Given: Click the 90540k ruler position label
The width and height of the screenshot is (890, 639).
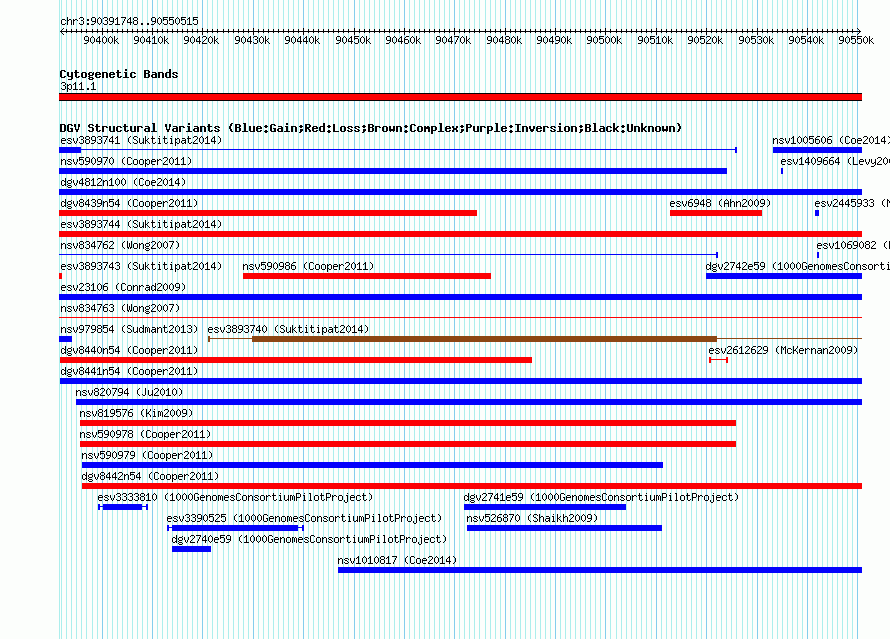Looking at the screenshot, I should tap(806, 40).
